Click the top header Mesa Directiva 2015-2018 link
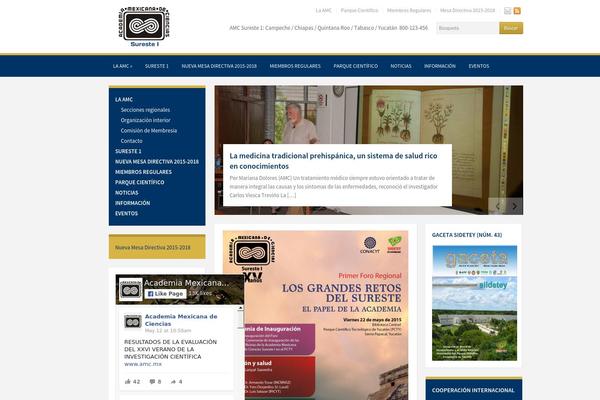This screenshot has width=600, height=400. [x=467, y=10]
